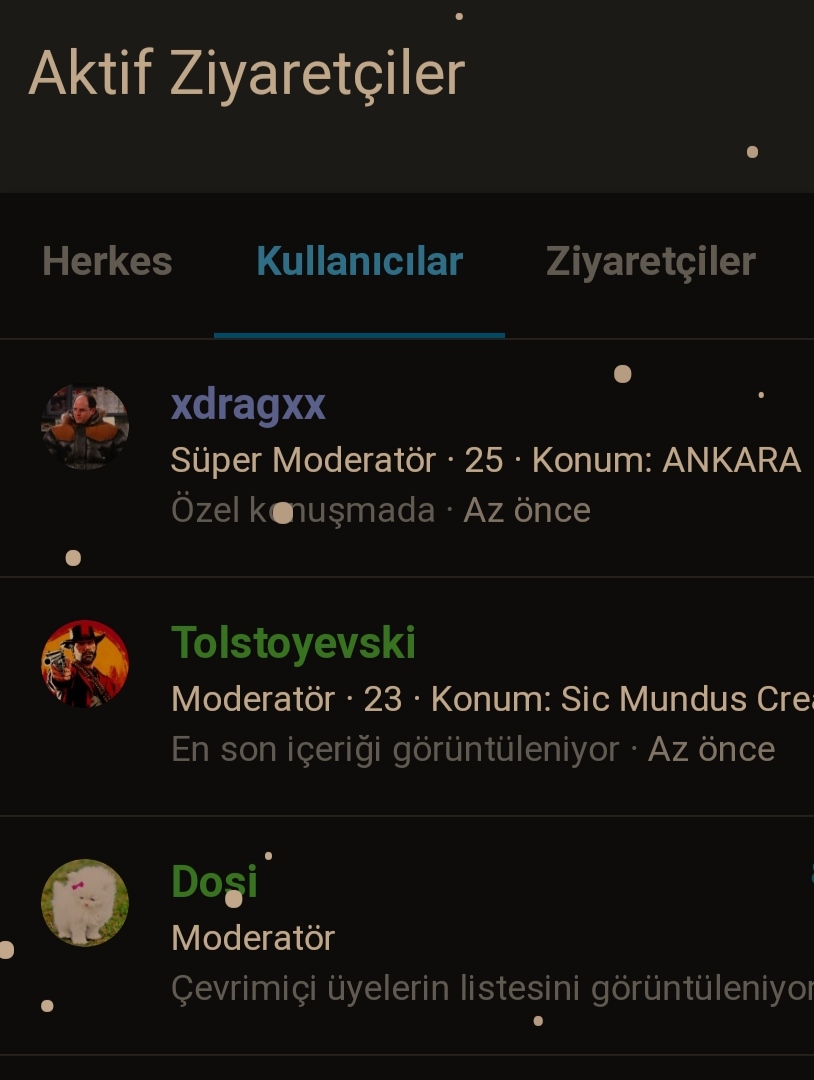
Task: Tap the Moderatör · 23 text under Tolstoyevski
Action: point(286,699)
